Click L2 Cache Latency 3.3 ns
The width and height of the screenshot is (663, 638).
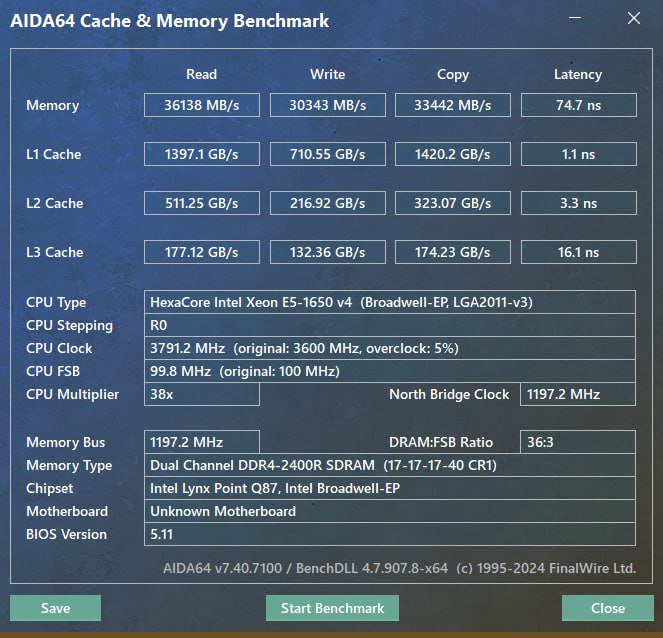pyautogui.click(x=578, y=203)
